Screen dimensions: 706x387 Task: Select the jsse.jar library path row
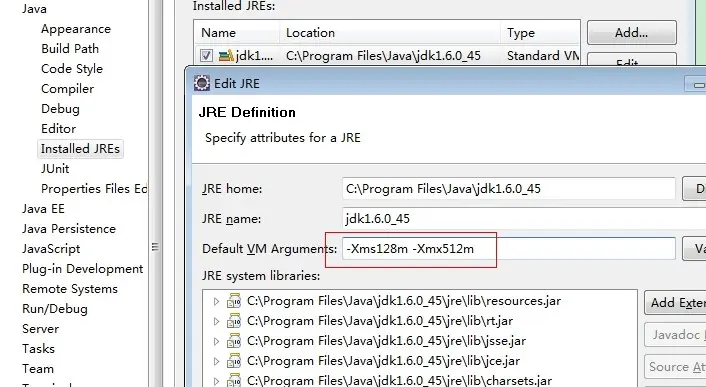(x=386, y=341)
